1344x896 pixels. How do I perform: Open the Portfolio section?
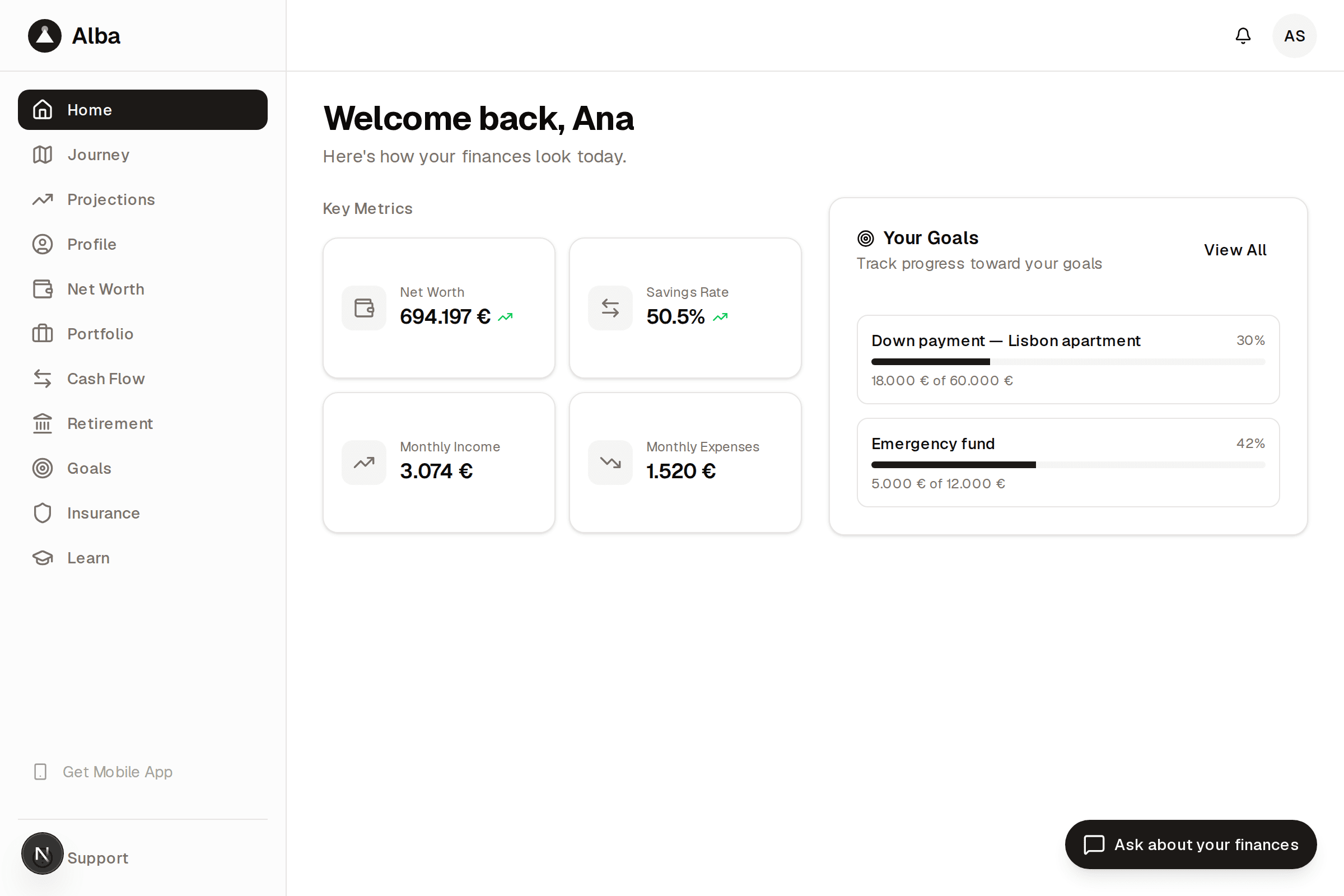coord(143,334)
